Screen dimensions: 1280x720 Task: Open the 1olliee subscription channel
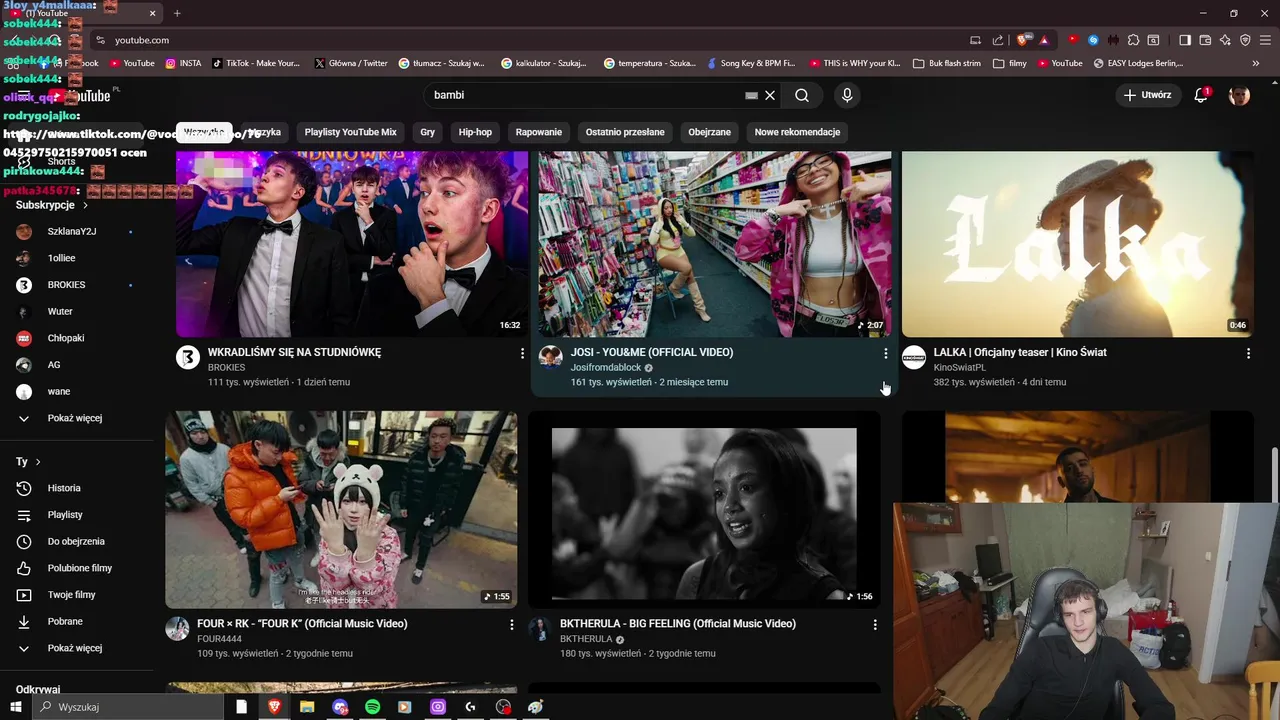(x=75, y=258)
